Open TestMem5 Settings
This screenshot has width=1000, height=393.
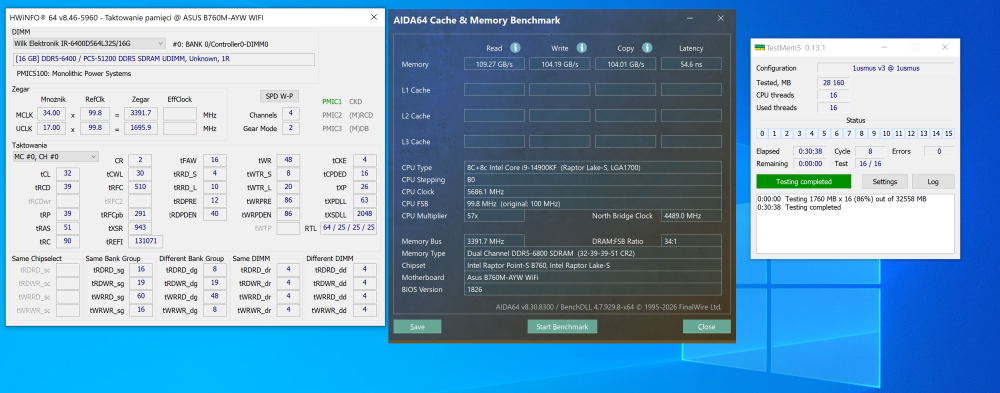pos(885,182)
